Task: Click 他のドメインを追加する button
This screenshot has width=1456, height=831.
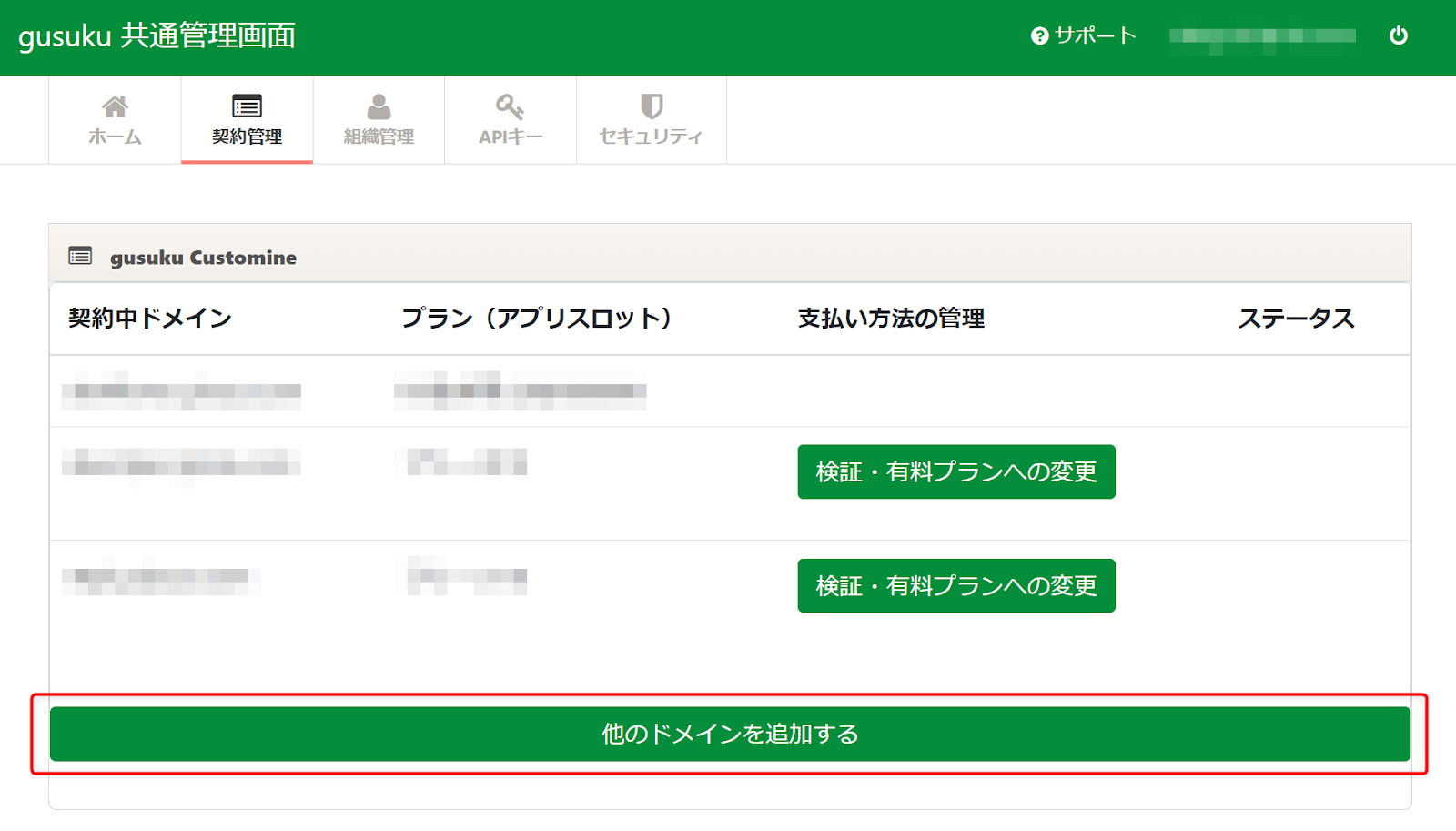Action: pos(730,734)
